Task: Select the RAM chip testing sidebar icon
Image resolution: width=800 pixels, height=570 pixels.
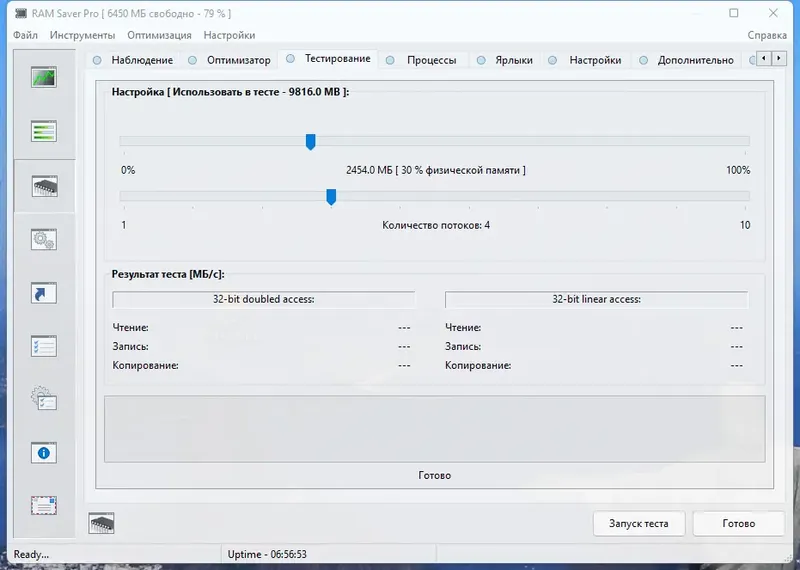Action: (44, 186)
